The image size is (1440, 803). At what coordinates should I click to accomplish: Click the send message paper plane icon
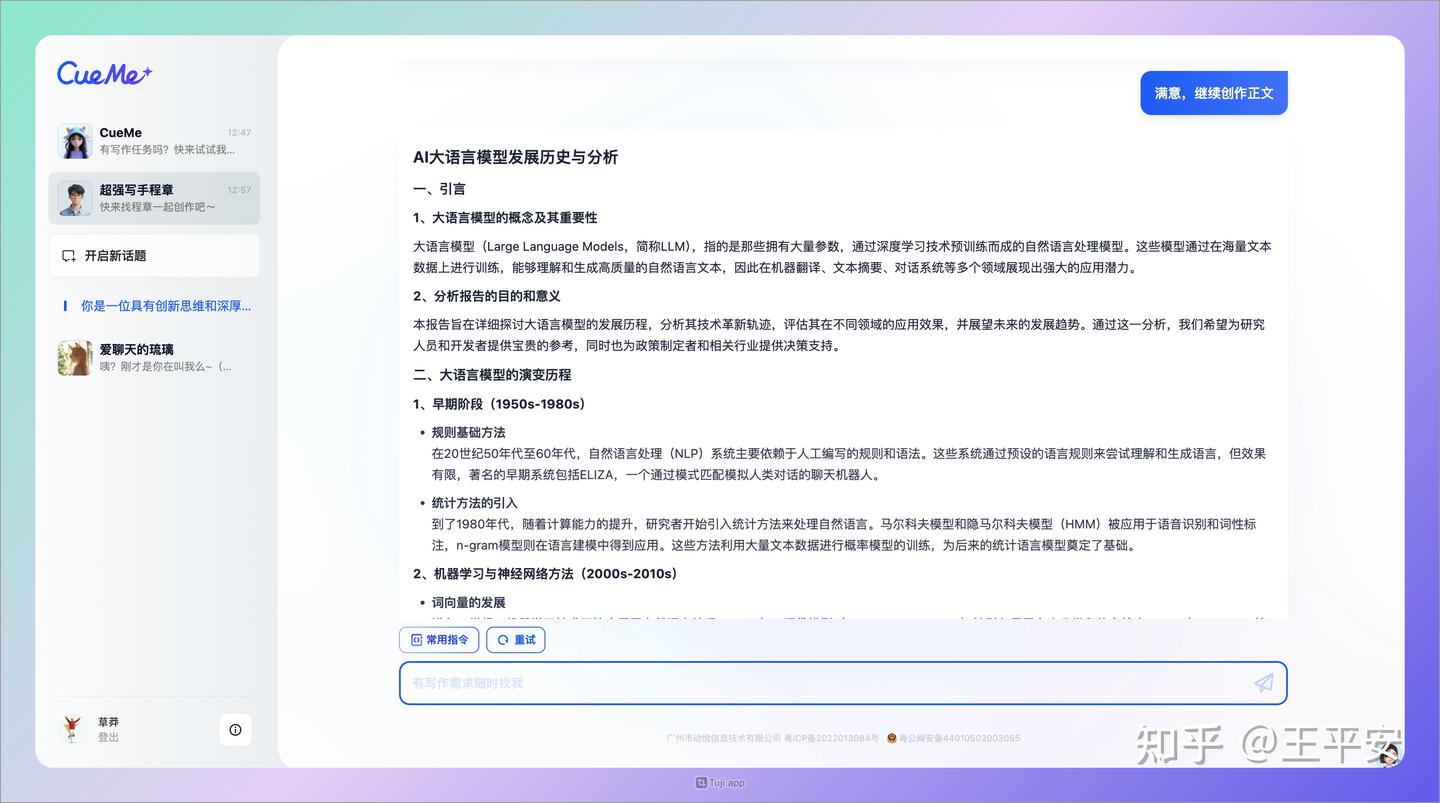[1263, 683]
